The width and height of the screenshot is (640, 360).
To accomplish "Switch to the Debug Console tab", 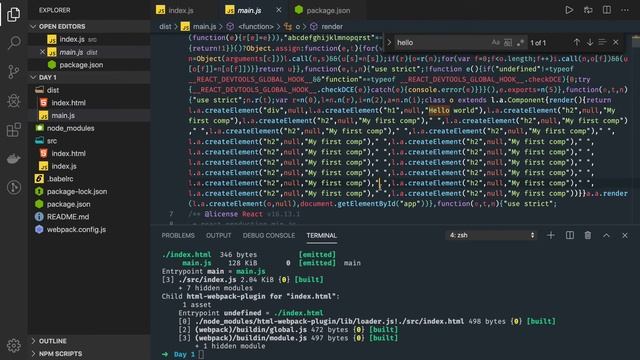I will [269, 236].
